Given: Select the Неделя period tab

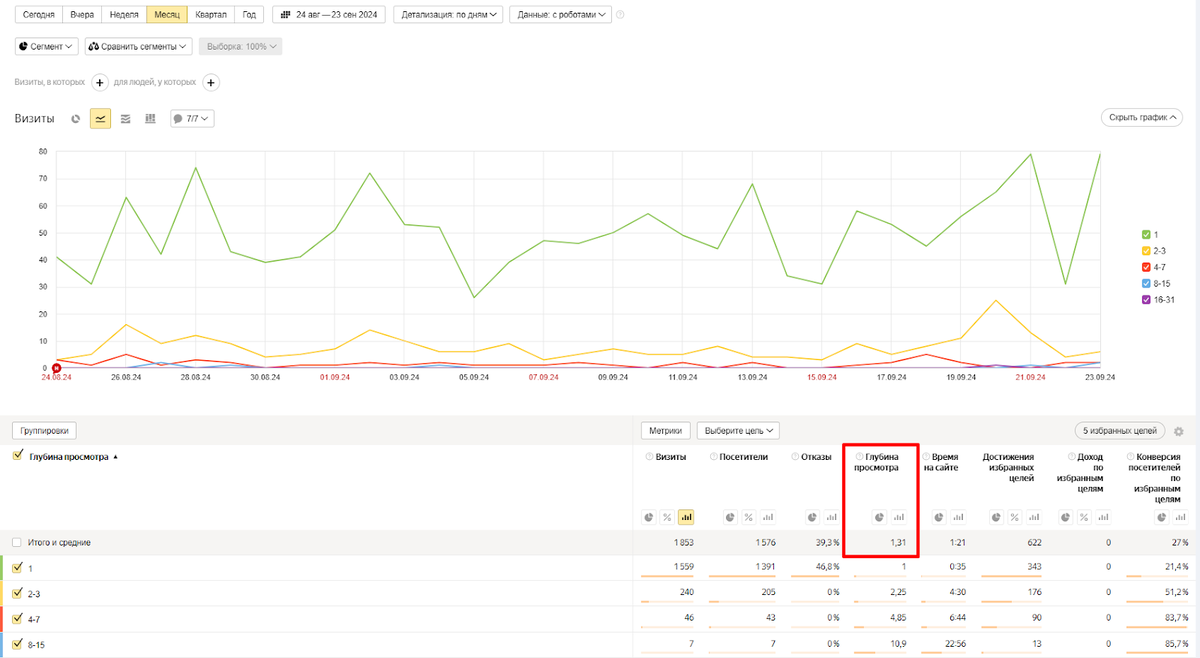Looking at the screenshot, I should [x=124, y=15].
